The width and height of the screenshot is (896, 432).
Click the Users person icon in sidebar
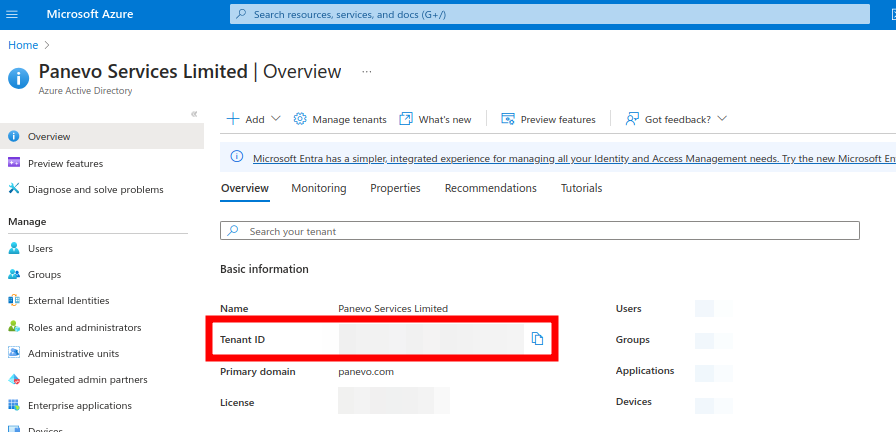pyautogui.click(x=14, y=248)
